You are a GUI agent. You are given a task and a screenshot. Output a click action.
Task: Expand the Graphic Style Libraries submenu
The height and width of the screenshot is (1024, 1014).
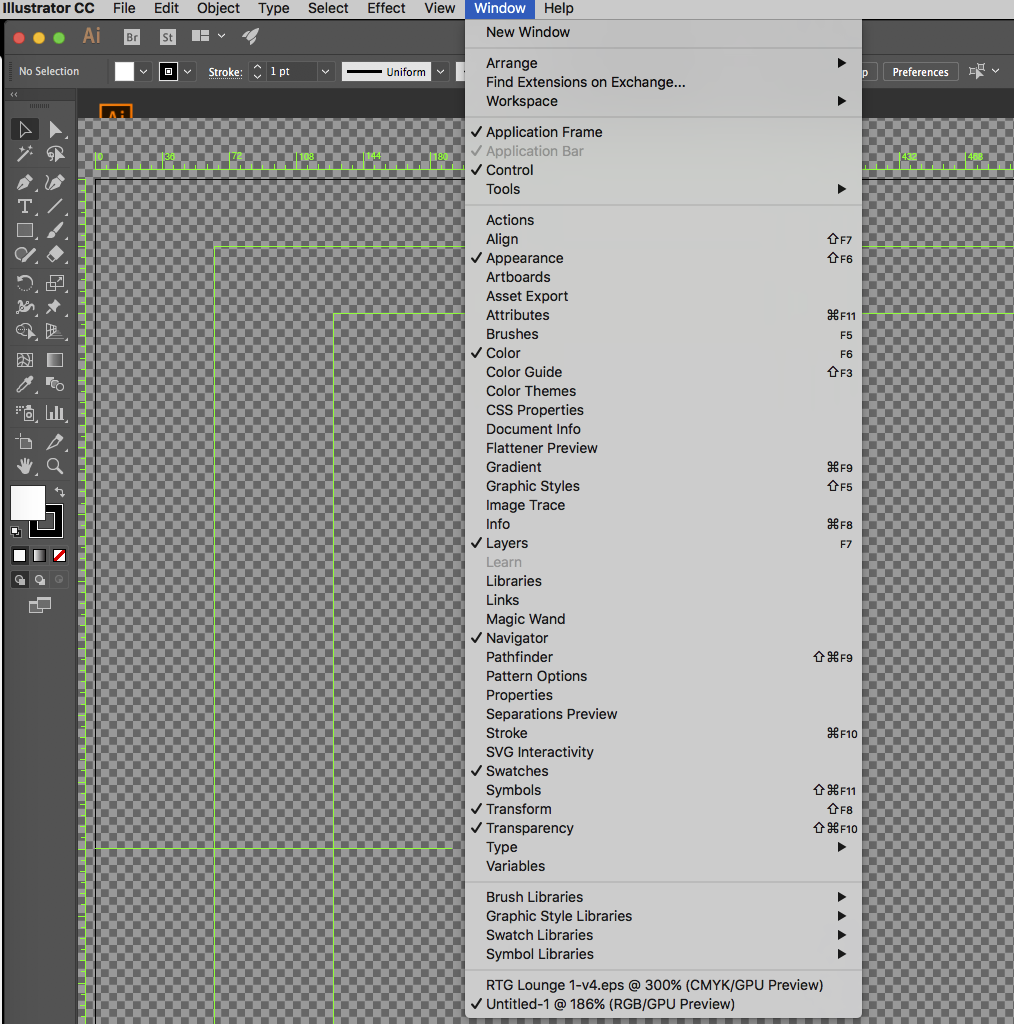[663, 916]
